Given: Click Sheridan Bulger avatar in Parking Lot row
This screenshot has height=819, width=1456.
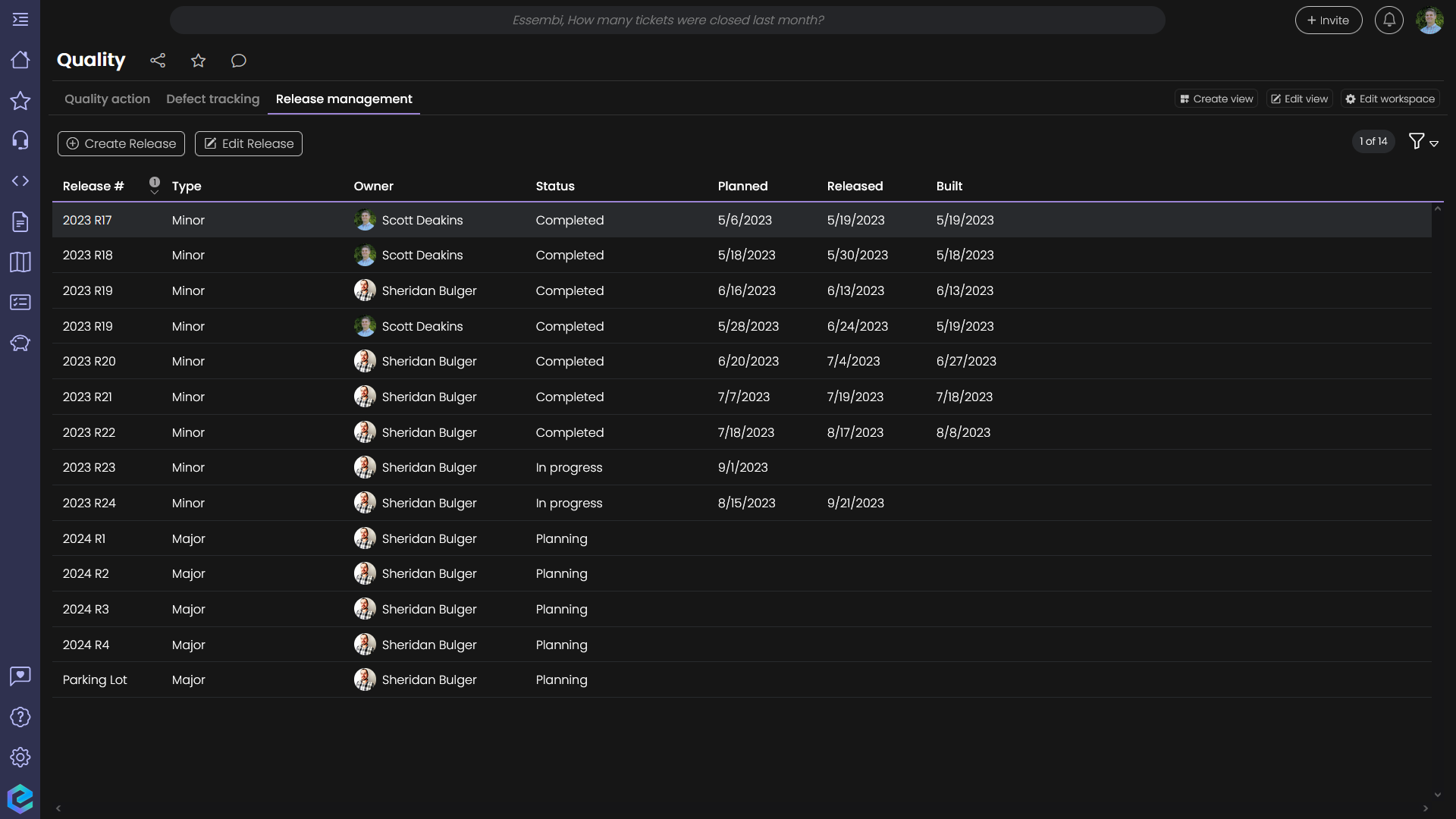Looking at the screenshot, I should click(365, 679).
